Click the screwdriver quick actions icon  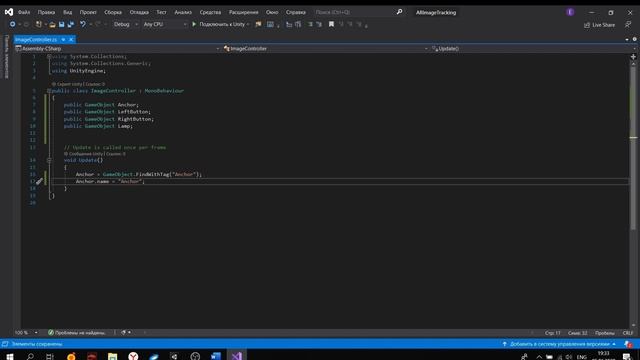click(39, 182)
